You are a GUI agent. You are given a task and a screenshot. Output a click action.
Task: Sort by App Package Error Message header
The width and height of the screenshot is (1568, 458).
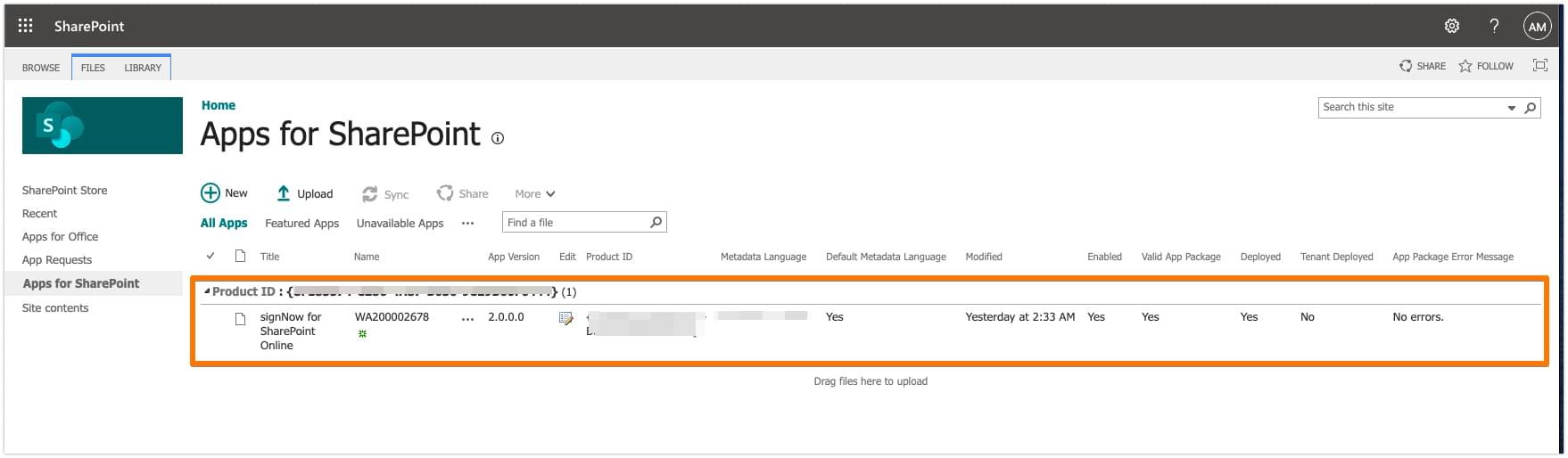[x=1453, y=257]
